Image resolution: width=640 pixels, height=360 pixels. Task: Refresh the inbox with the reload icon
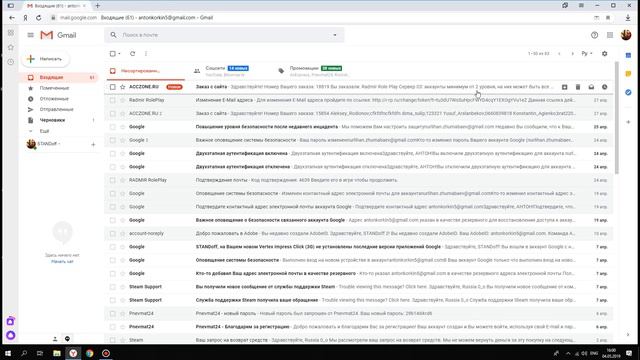pyautogui.click(x=132, y=53)
